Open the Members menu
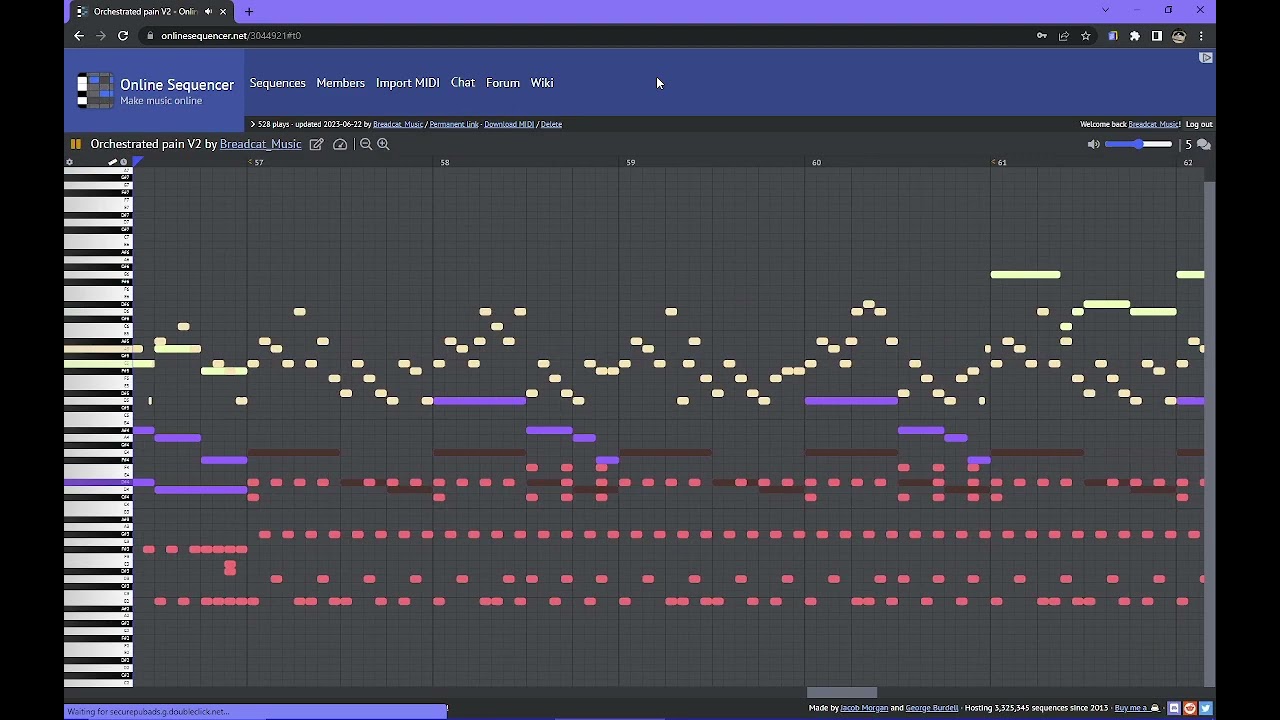 341,83
